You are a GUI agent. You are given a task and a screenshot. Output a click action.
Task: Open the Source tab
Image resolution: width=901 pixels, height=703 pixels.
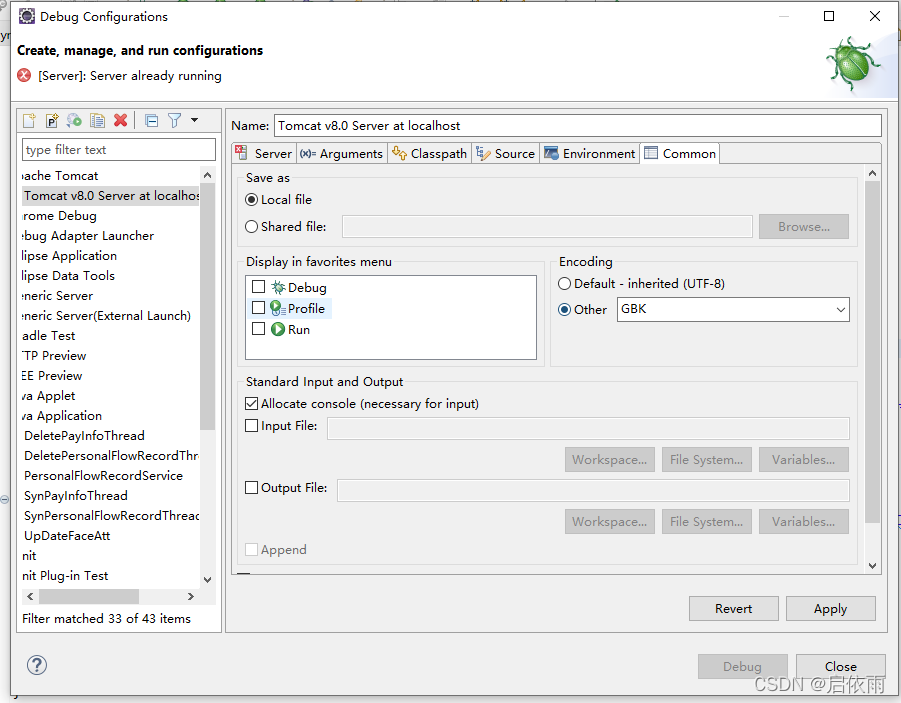[x=506, y=153]
